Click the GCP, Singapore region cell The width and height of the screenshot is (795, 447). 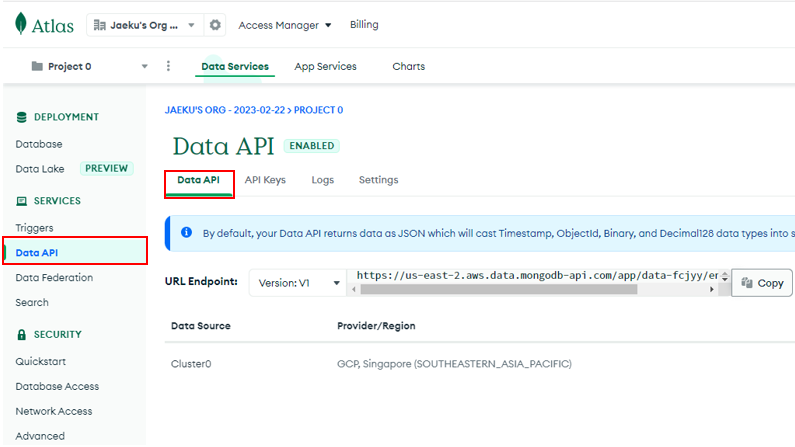point(454,364)
